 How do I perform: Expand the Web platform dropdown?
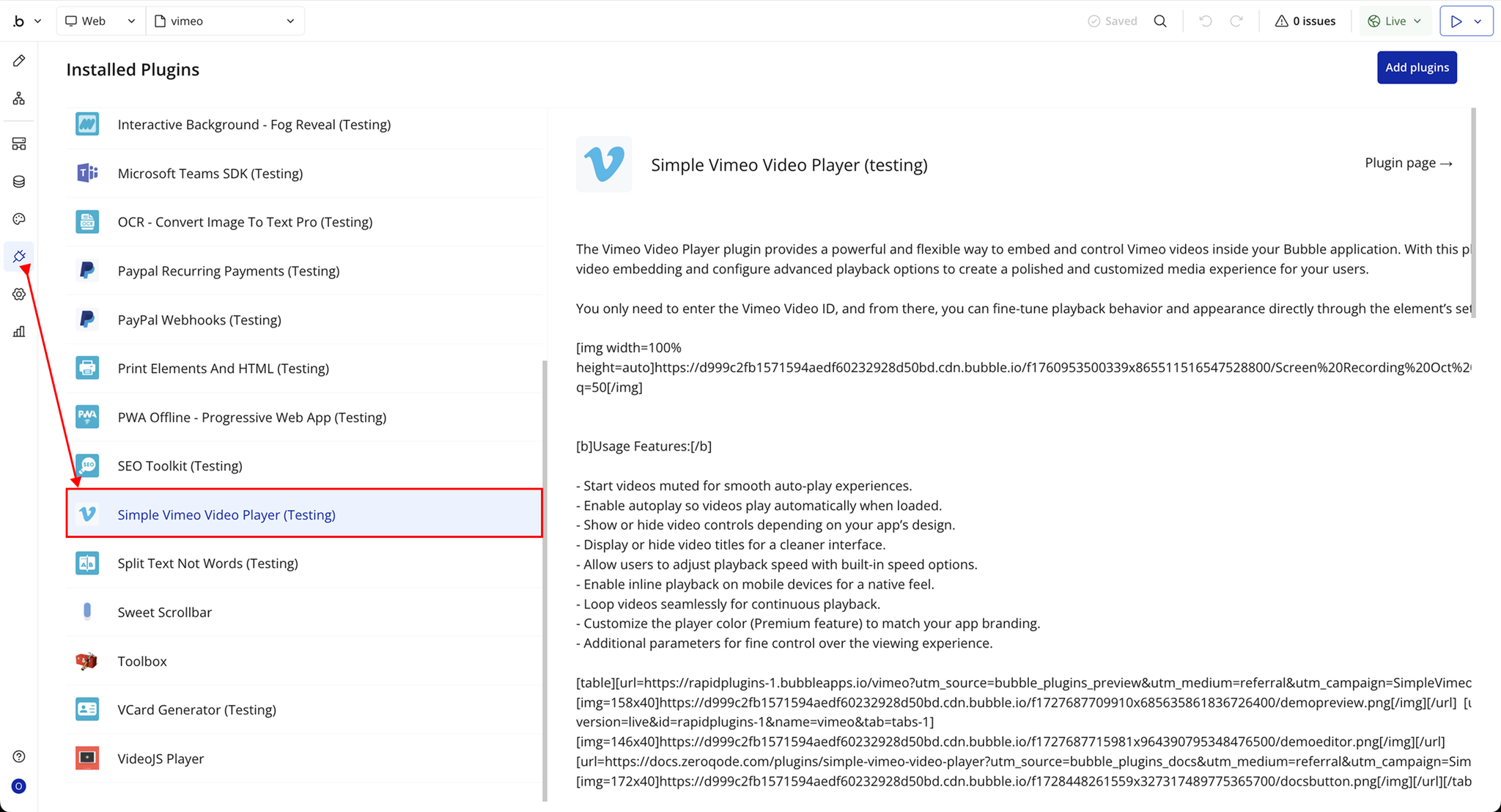pos(100,21)
